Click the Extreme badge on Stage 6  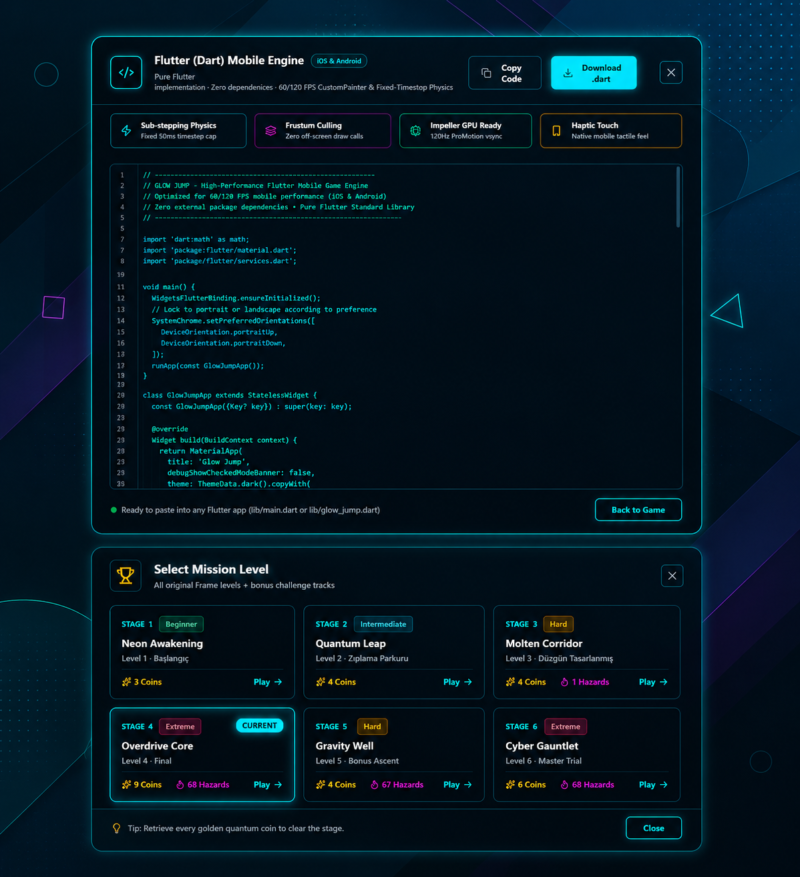[566, 727]
